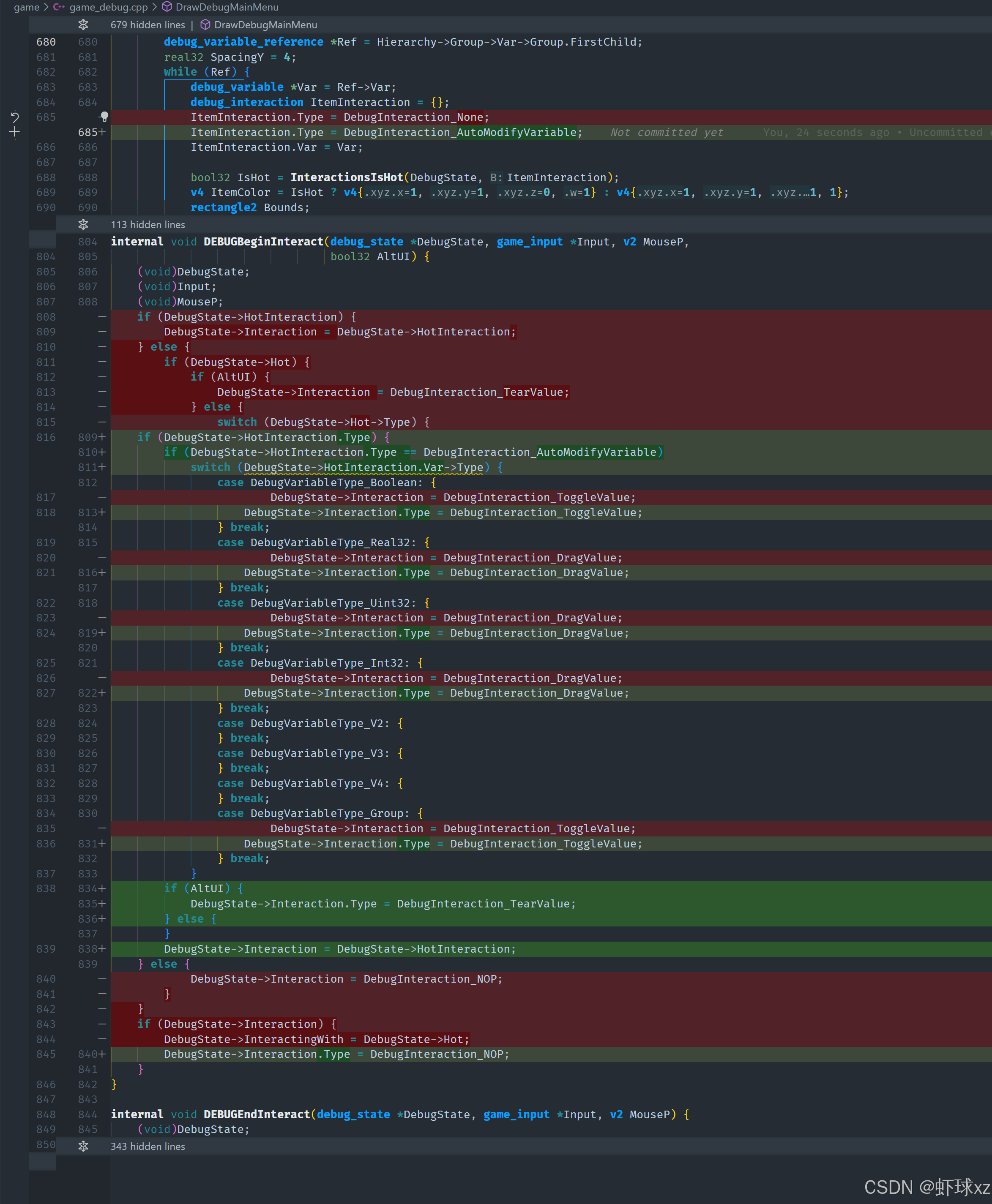Open the game folder breadcrumb
Viewport: 992px width, 1204px height.
tap(26, 7)
